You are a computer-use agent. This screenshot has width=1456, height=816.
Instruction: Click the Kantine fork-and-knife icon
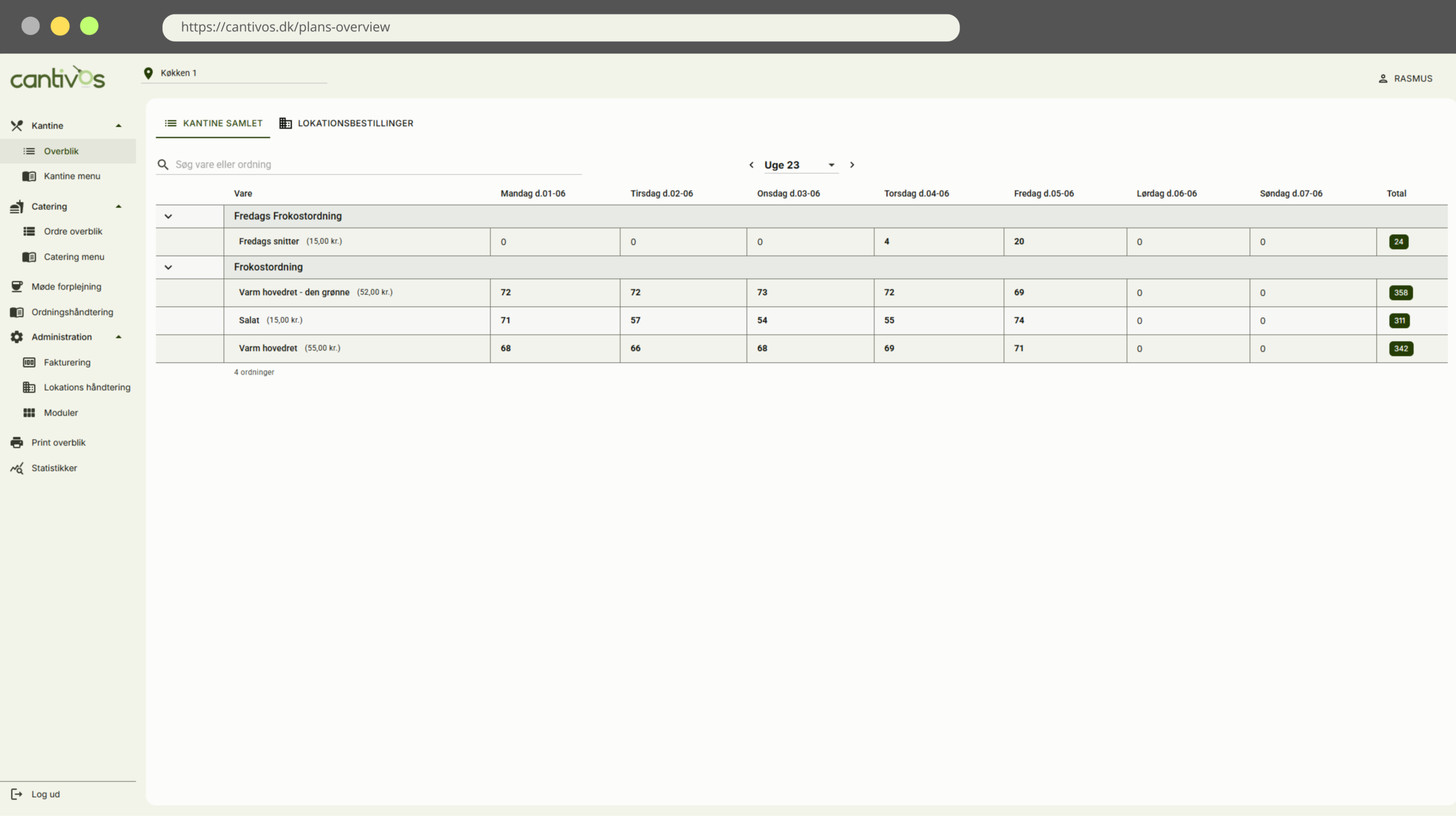[17, 126]
